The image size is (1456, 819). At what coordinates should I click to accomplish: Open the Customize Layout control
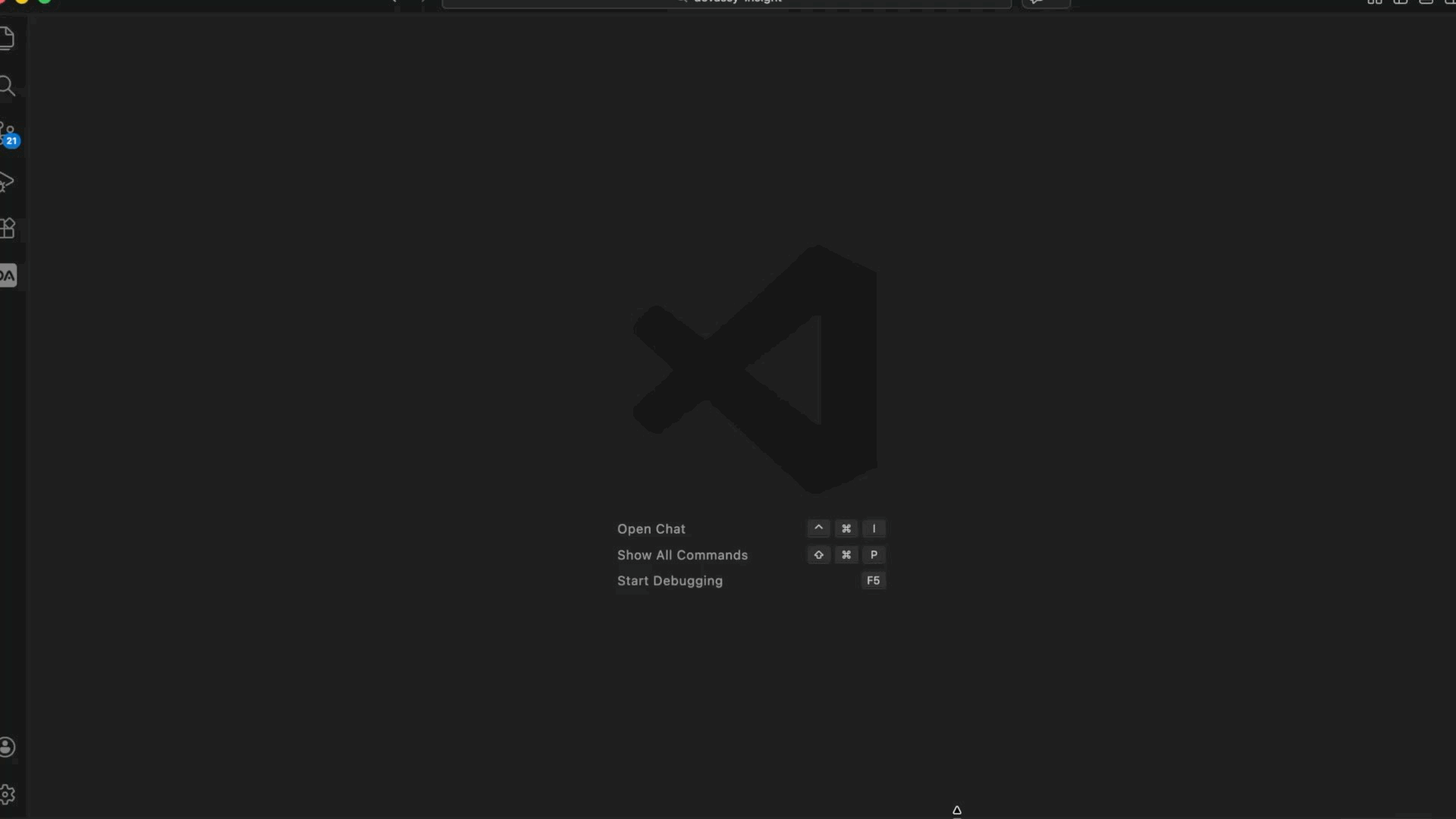pyautogui.click(x=1451, y=2)
